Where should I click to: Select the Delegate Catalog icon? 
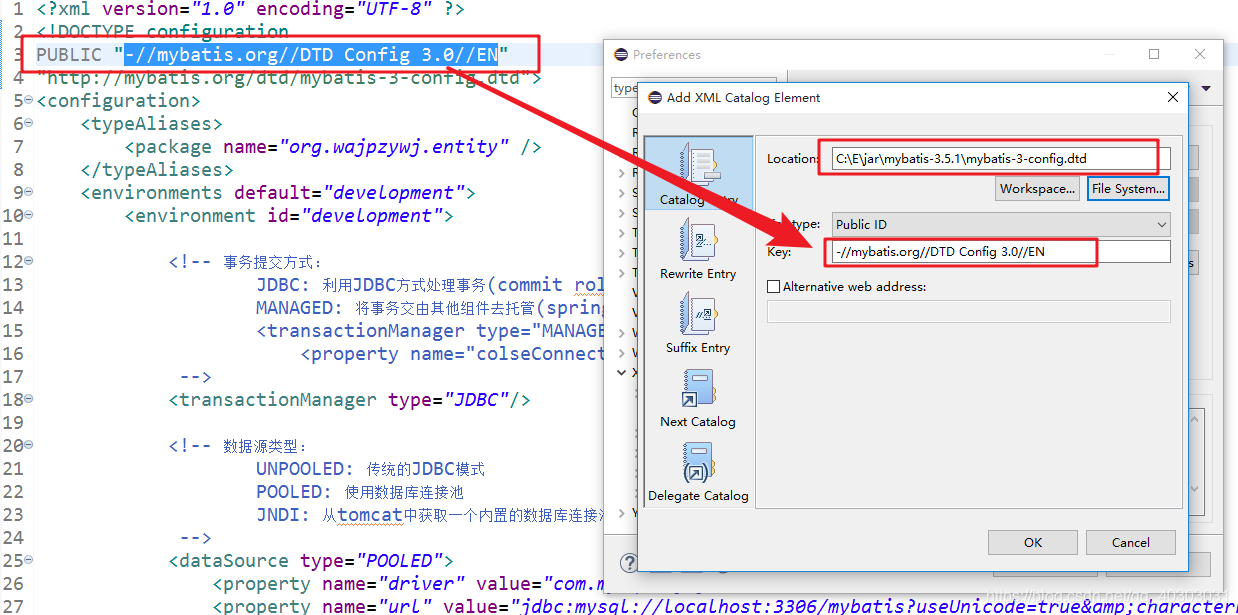698,462
